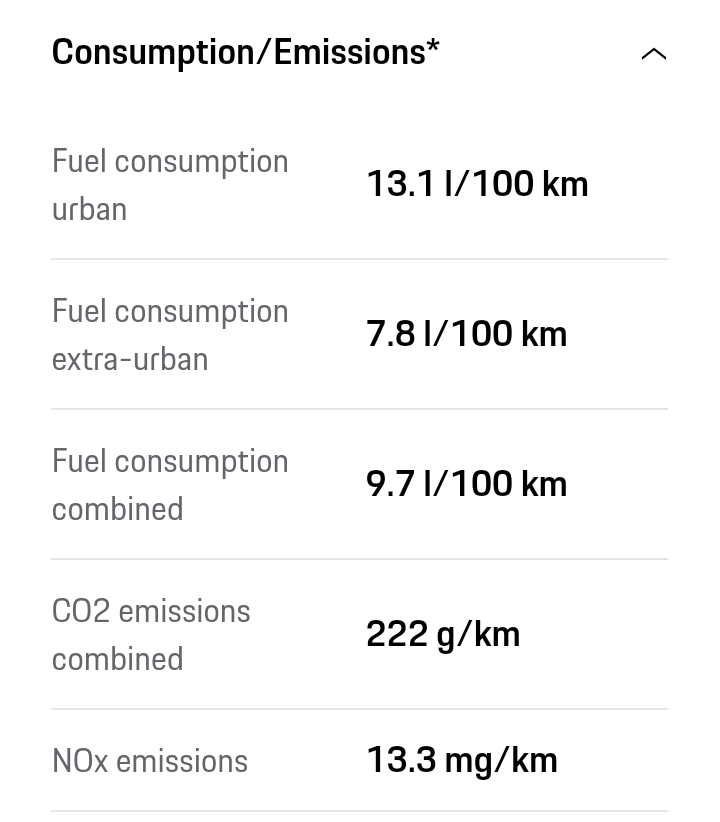Click the asterisk footnote marker in heading
This screenshot has height=822, width=720.
[x=433, y=47]
